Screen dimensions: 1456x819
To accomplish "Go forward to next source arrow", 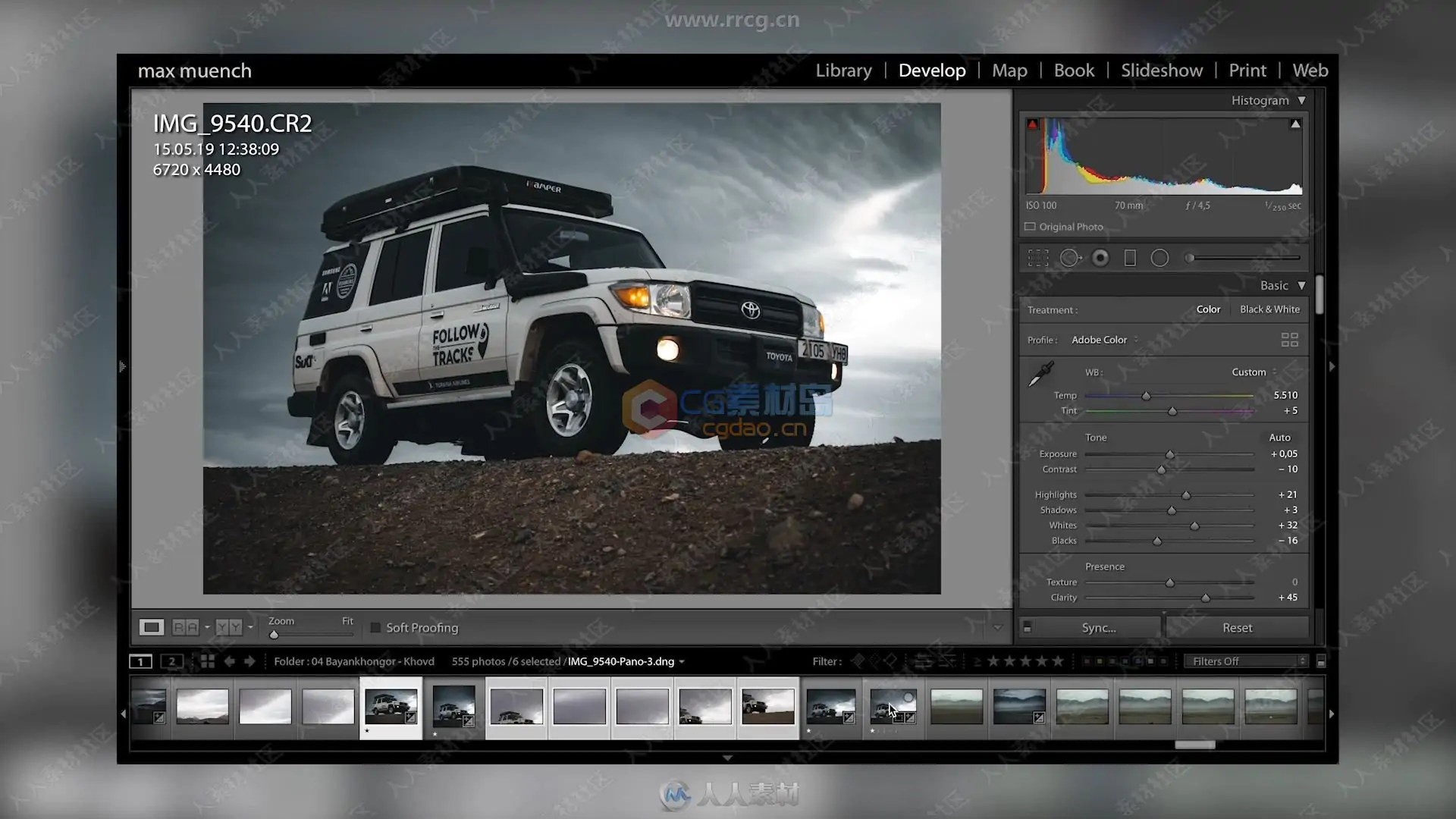I will (249, 661).
